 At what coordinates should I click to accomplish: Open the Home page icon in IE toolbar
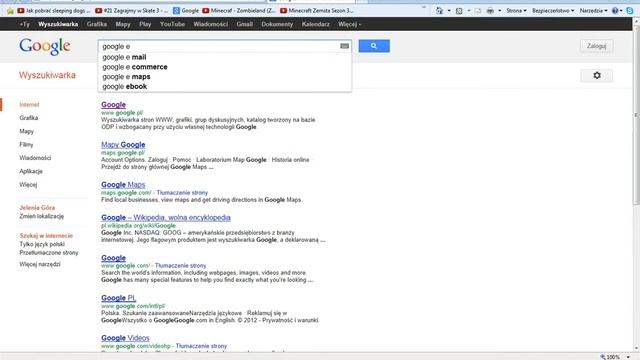[x=439, y=11]
